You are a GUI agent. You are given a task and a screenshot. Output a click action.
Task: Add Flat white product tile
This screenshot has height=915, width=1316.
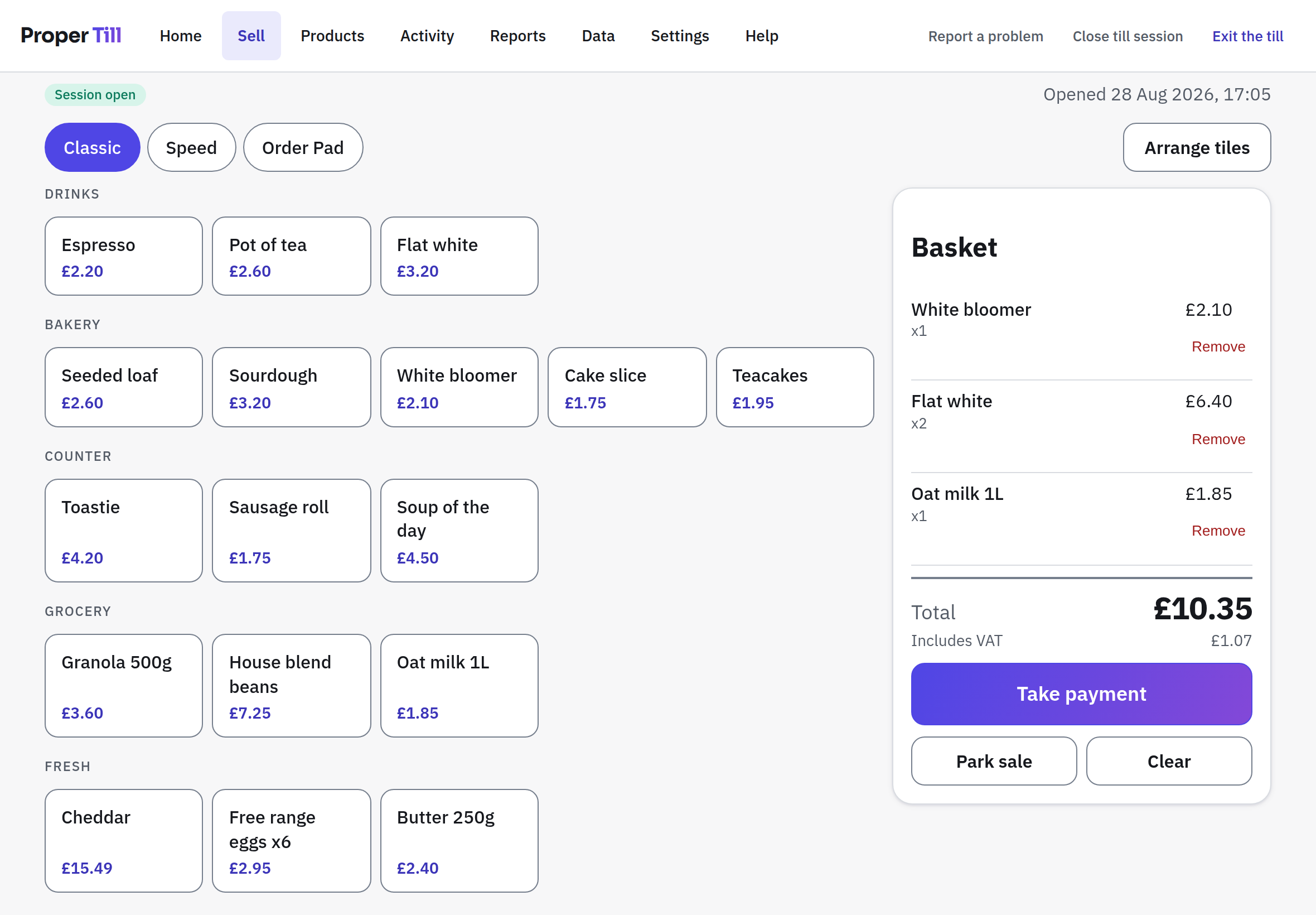coord(459,256)
